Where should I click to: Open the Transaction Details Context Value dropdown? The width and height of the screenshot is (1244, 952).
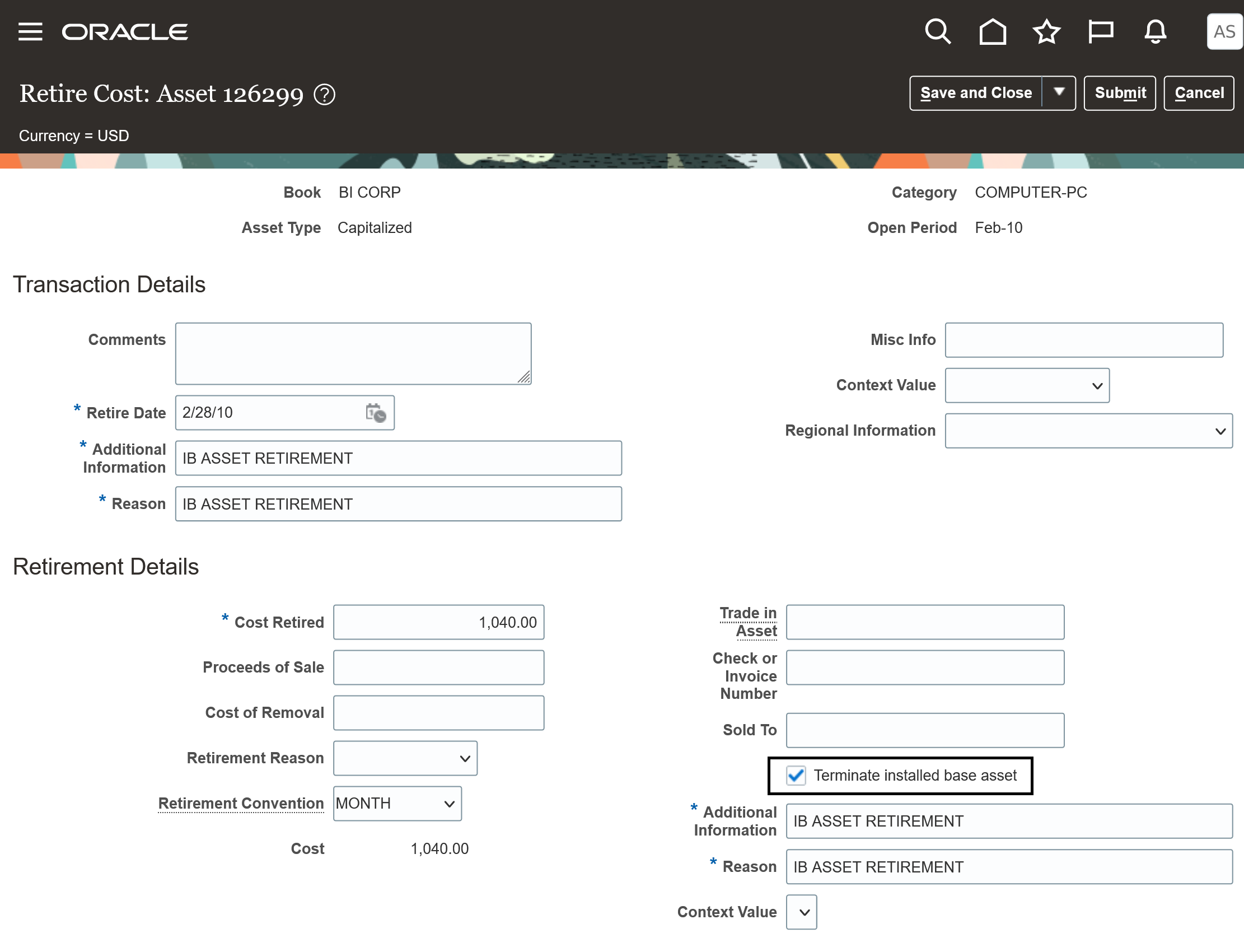(1027, 386)
